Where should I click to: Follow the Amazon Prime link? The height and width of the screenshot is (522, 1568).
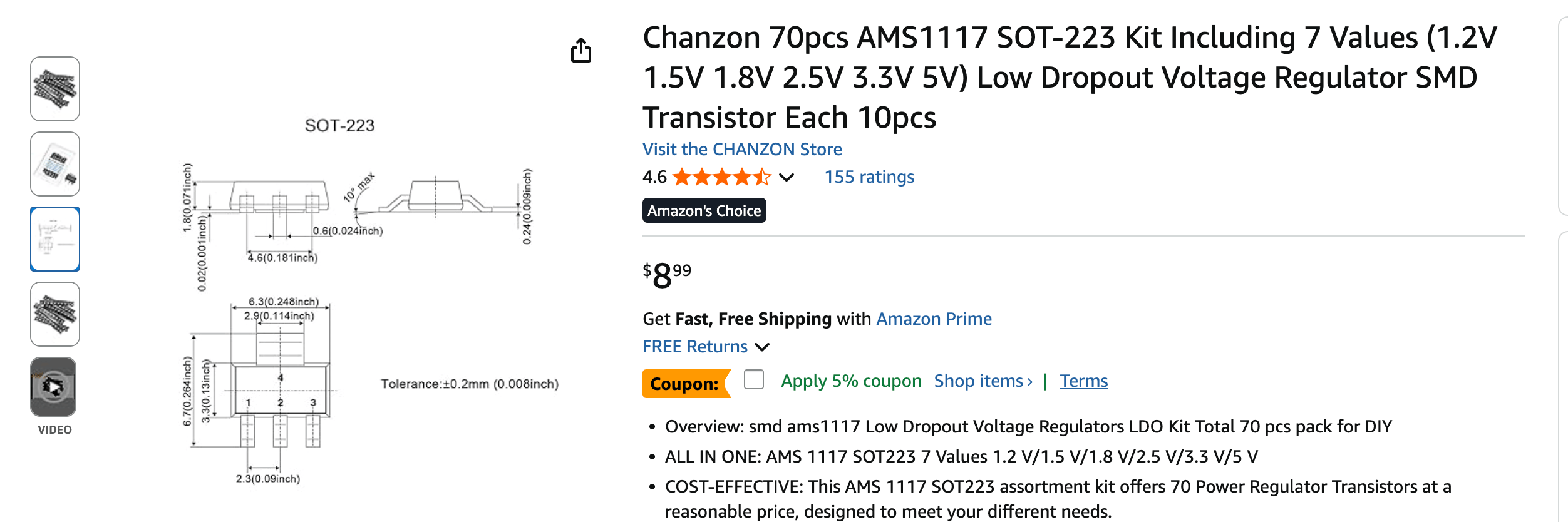tap(934, 319)
